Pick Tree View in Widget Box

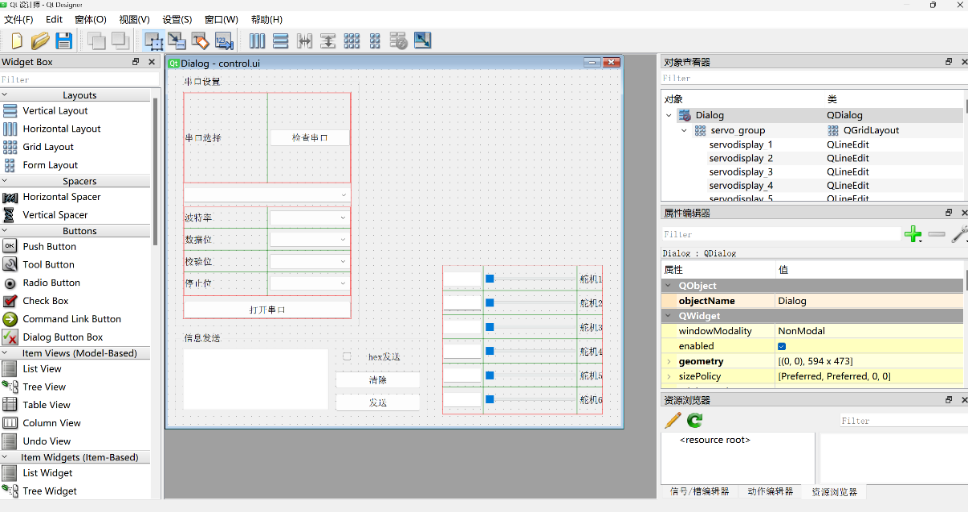(x=44, y=387)
